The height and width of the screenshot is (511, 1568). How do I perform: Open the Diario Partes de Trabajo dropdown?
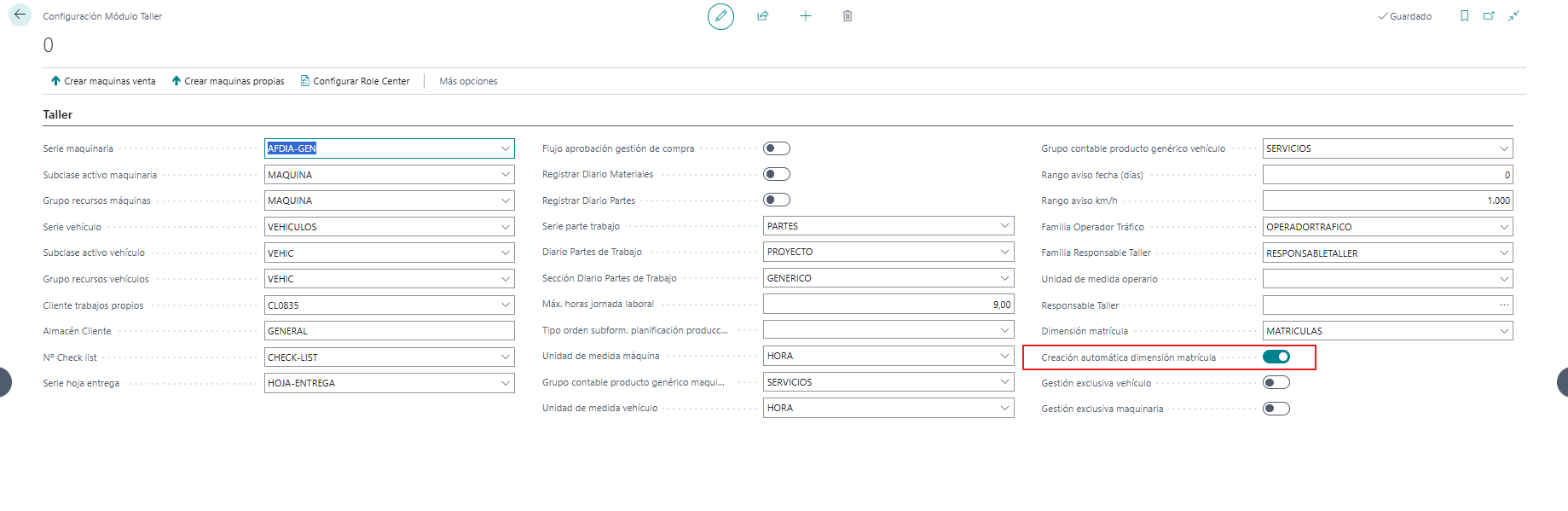coord(888,252)
